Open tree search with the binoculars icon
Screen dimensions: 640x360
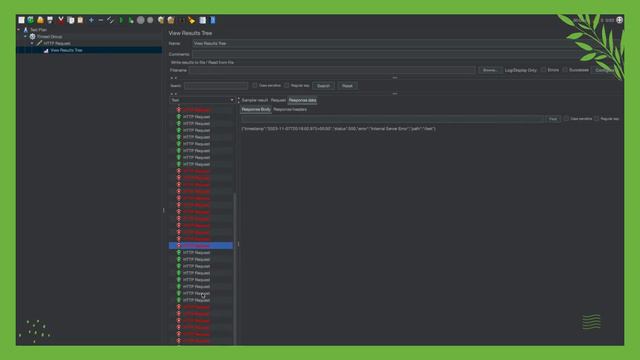click(x=182, y=20)
